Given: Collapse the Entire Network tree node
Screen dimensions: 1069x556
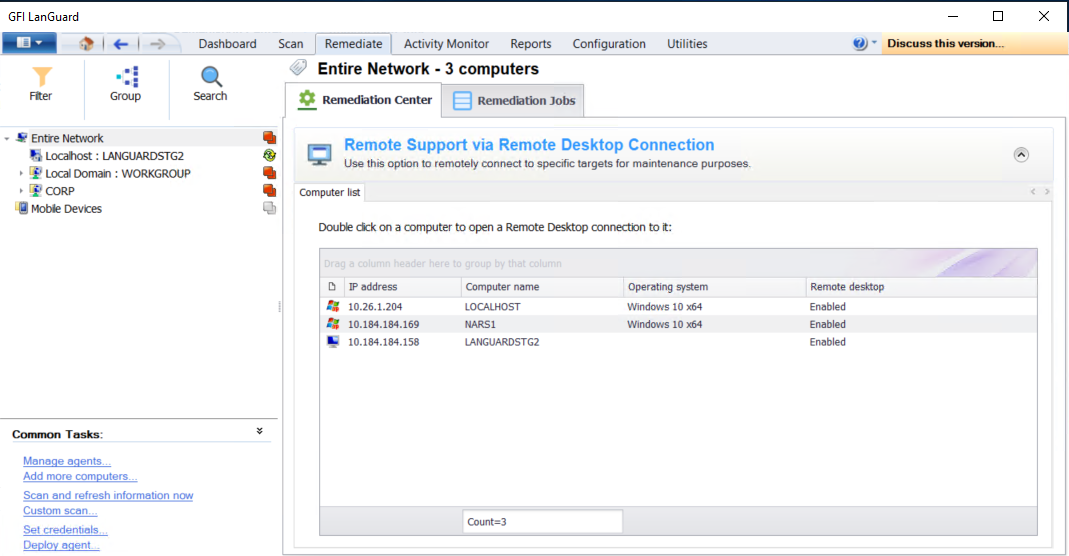Looking at the screenshot, I should (7, 138).
